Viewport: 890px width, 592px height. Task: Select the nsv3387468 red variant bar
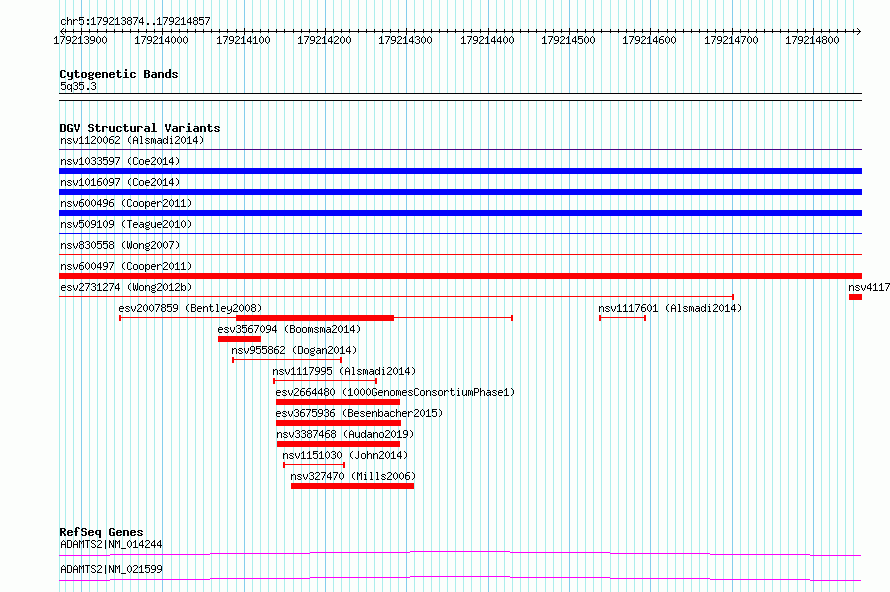(338, 444)
